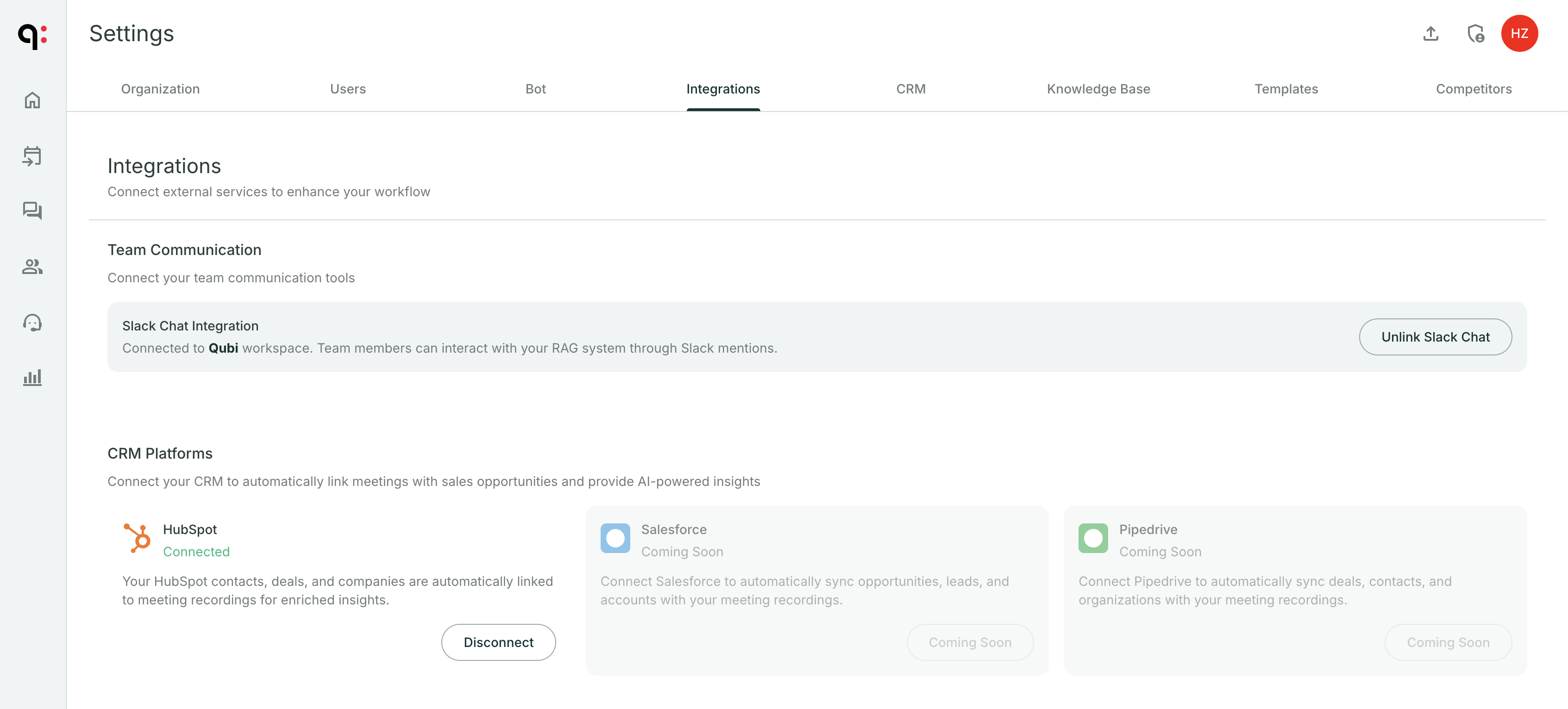Switch to the Integrations tab
1568x709 pixels.
(x=723, y=89)
